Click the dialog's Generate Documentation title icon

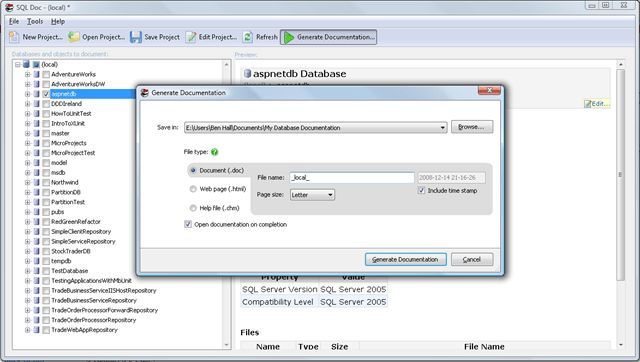point(144,93)
